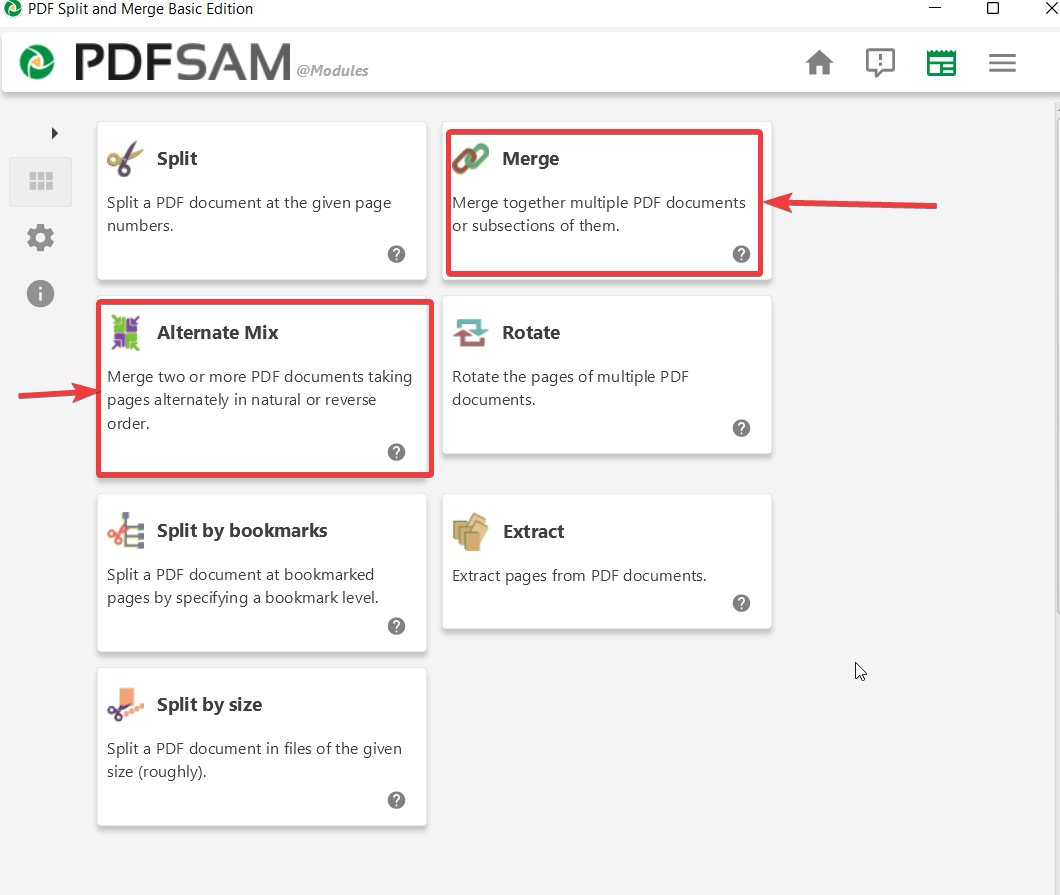Viewport: 1060px width, 895px height.
Task: Click the title bar application icon
Action: (x=13, y=9)
